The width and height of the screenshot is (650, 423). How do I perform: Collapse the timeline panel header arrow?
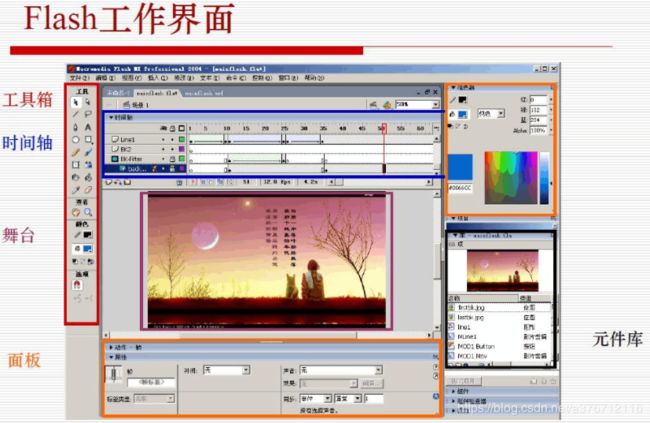pos(111,117)
